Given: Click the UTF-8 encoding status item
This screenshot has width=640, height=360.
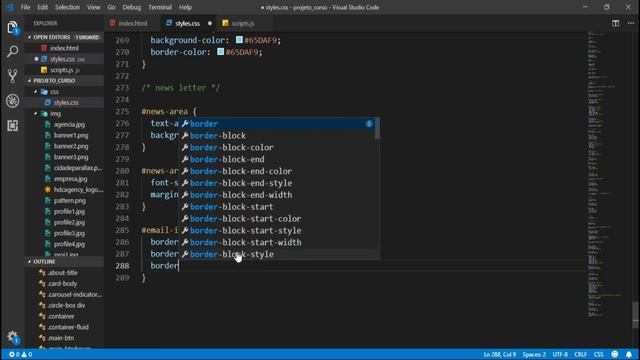Looking at the screenshot, I should pos(560,354).
